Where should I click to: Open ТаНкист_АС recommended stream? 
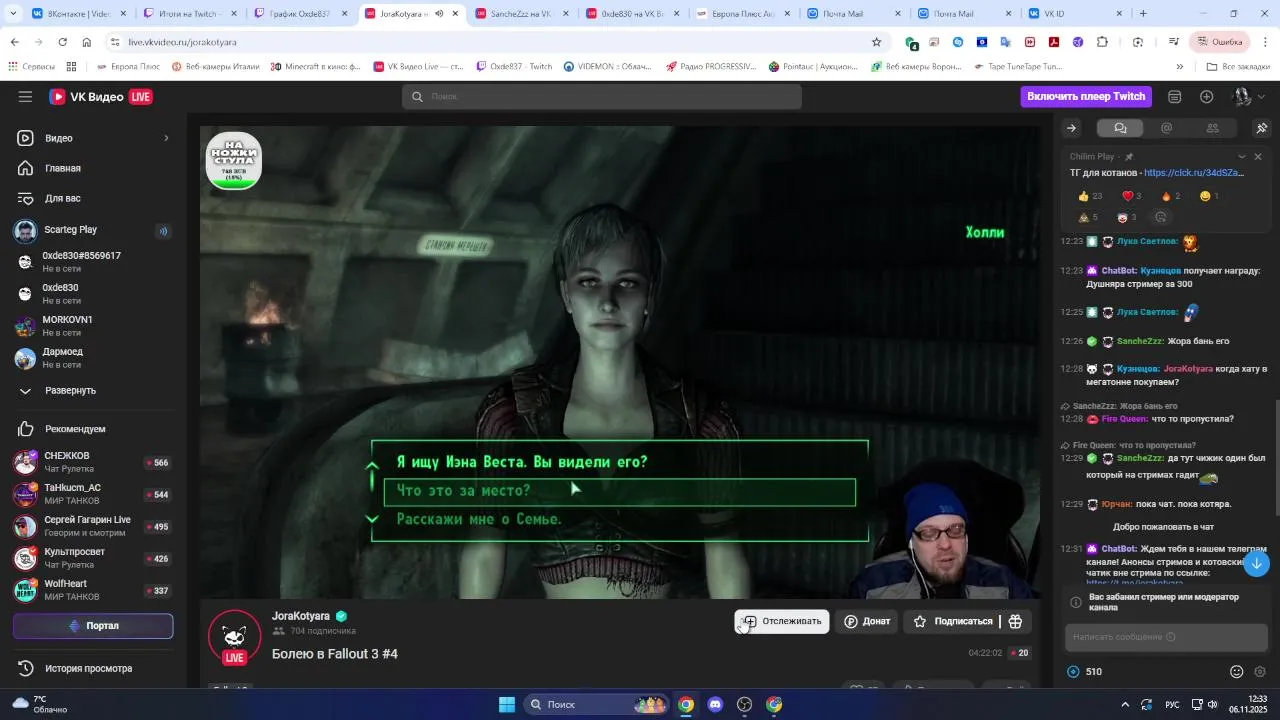click(x=94, y=494)
